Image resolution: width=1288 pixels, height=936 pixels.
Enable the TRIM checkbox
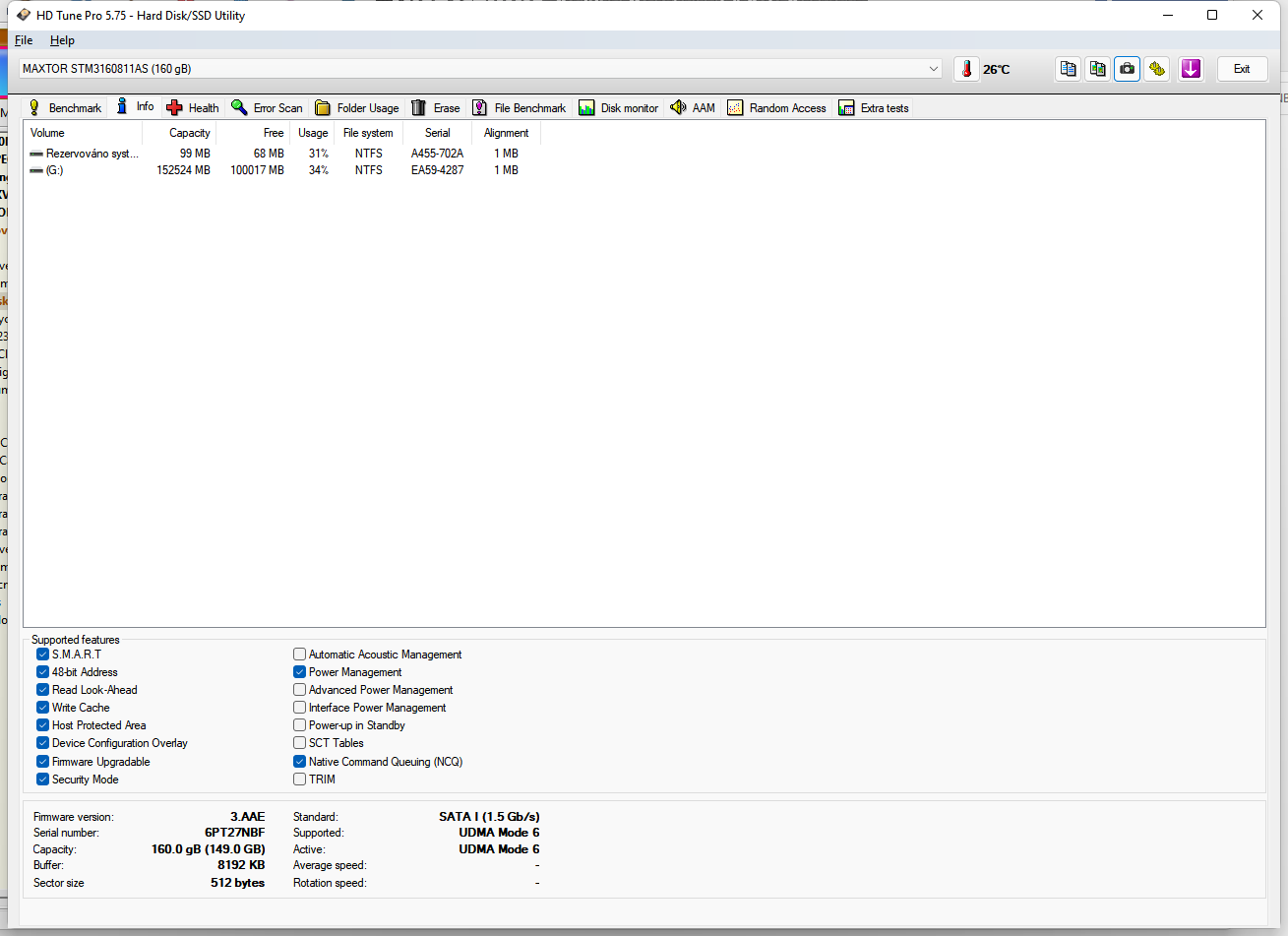[x=300, y=780]
